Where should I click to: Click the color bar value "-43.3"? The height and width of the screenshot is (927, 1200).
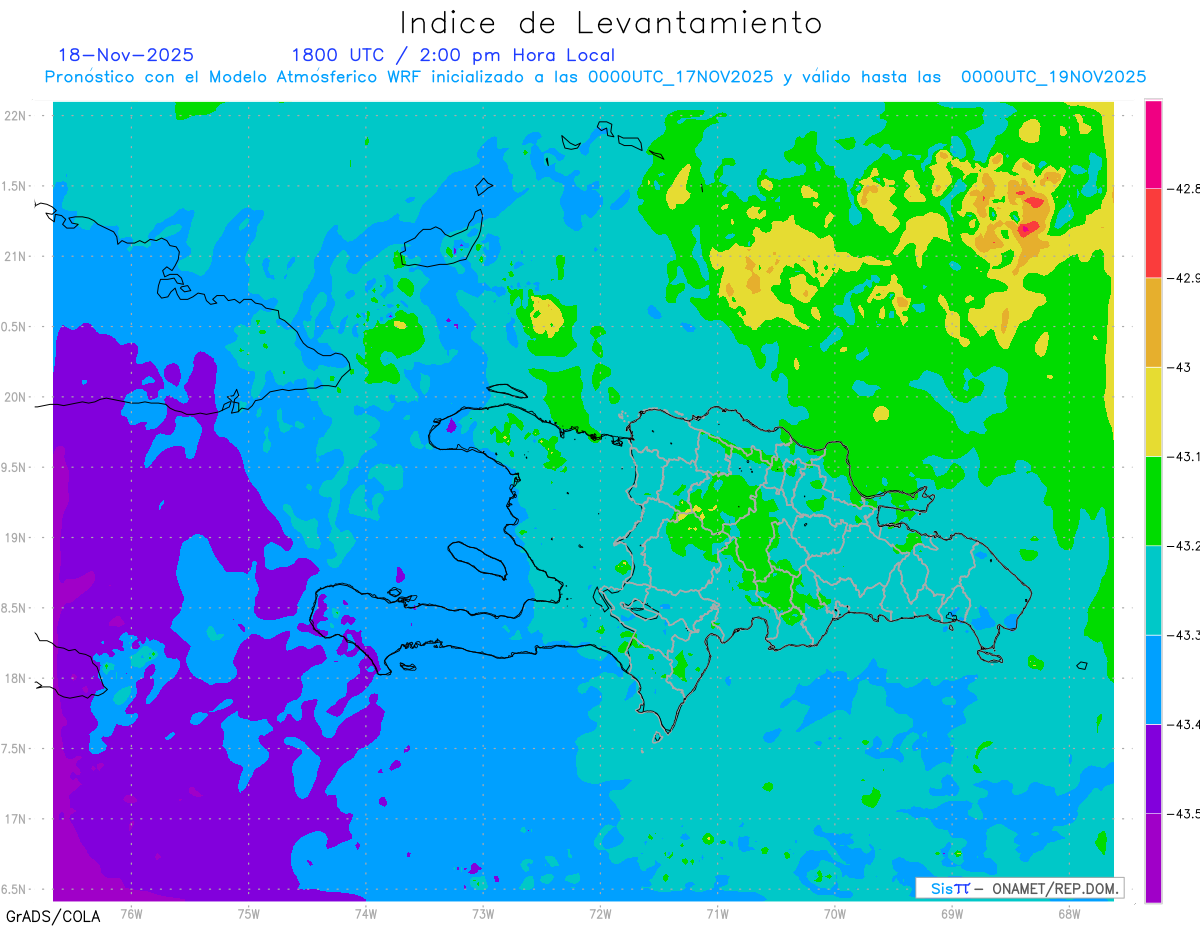(x=1183, y=635)
